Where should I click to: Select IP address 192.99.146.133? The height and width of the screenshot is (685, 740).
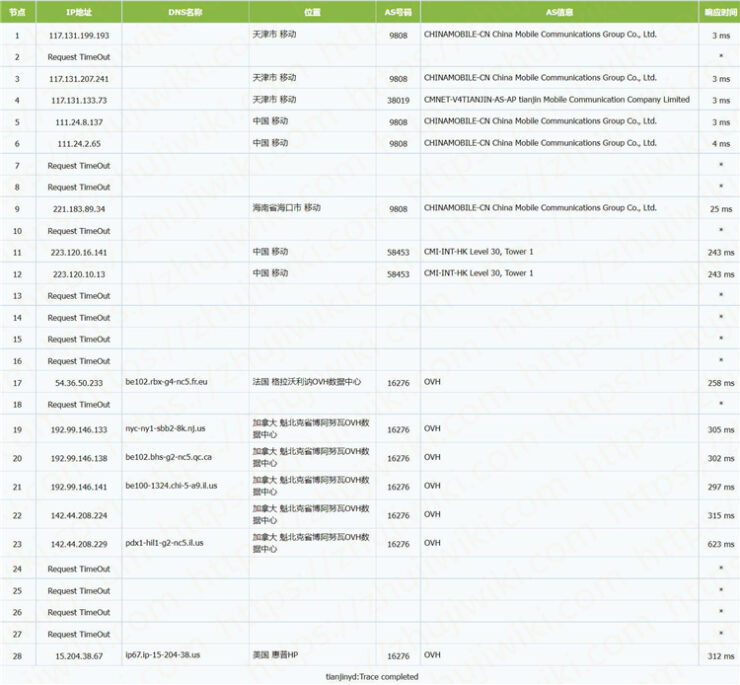[x=79, y=430]
